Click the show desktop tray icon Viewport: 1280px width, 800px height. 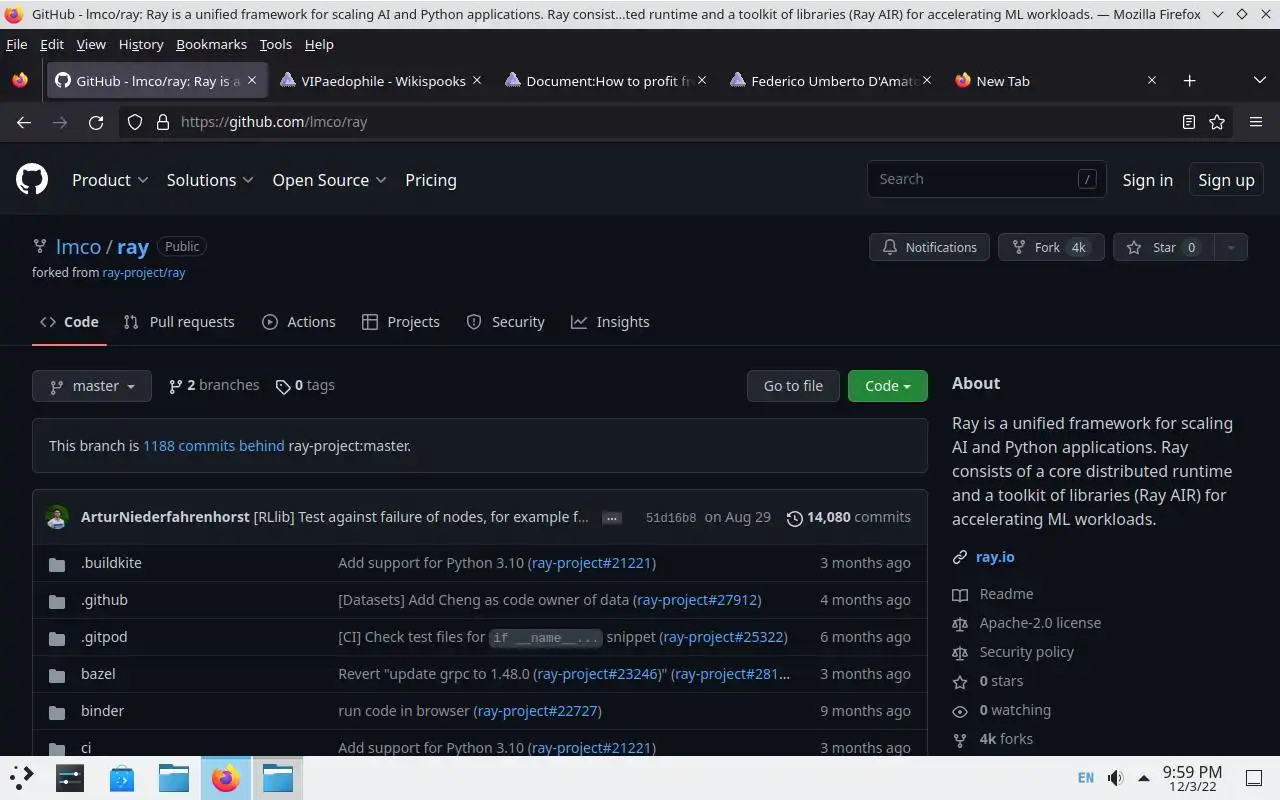click(1253, 777)
